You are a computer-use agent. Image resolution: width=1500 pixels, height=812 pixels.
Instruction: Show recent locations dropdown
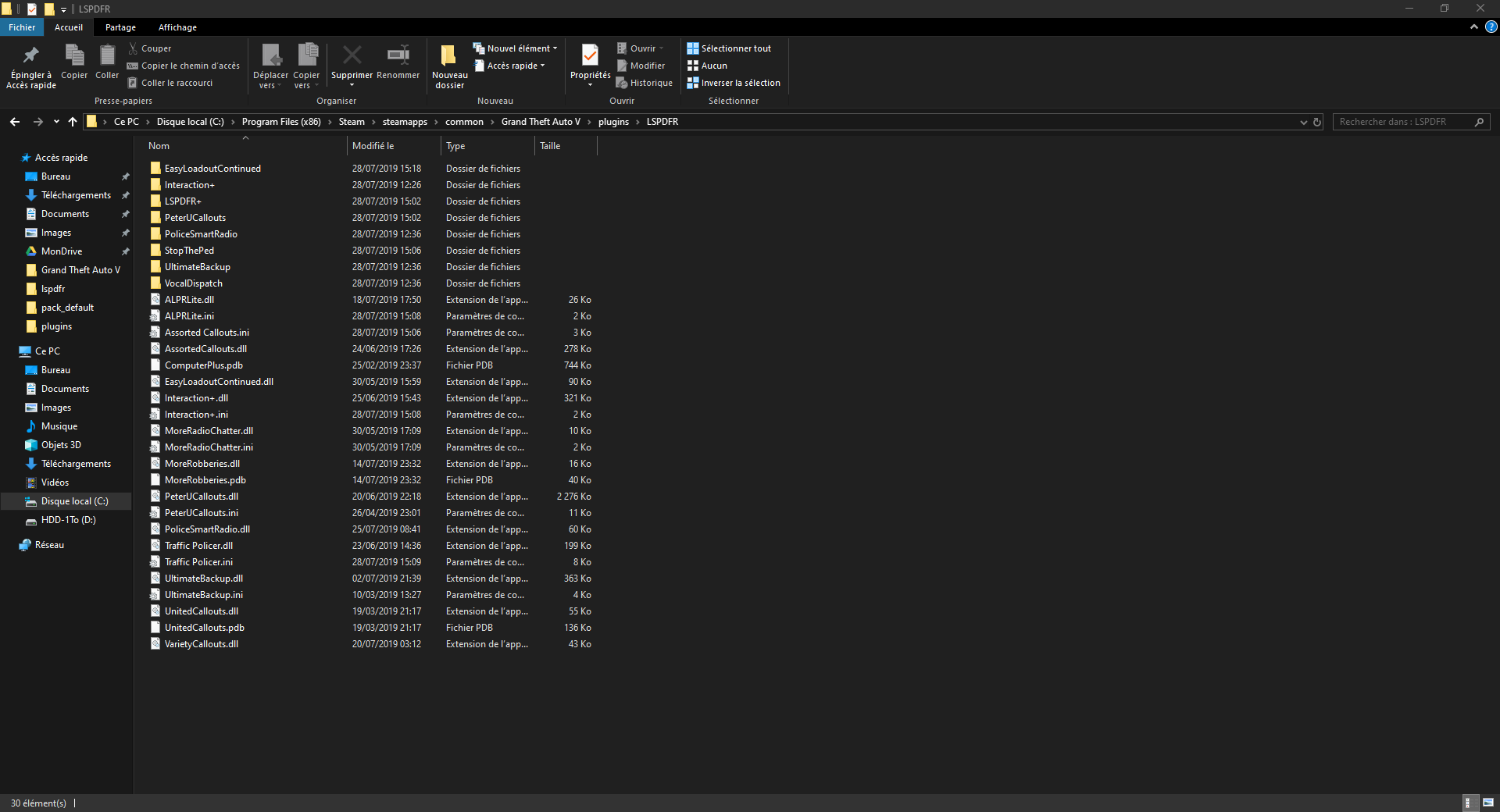(56, 122)
